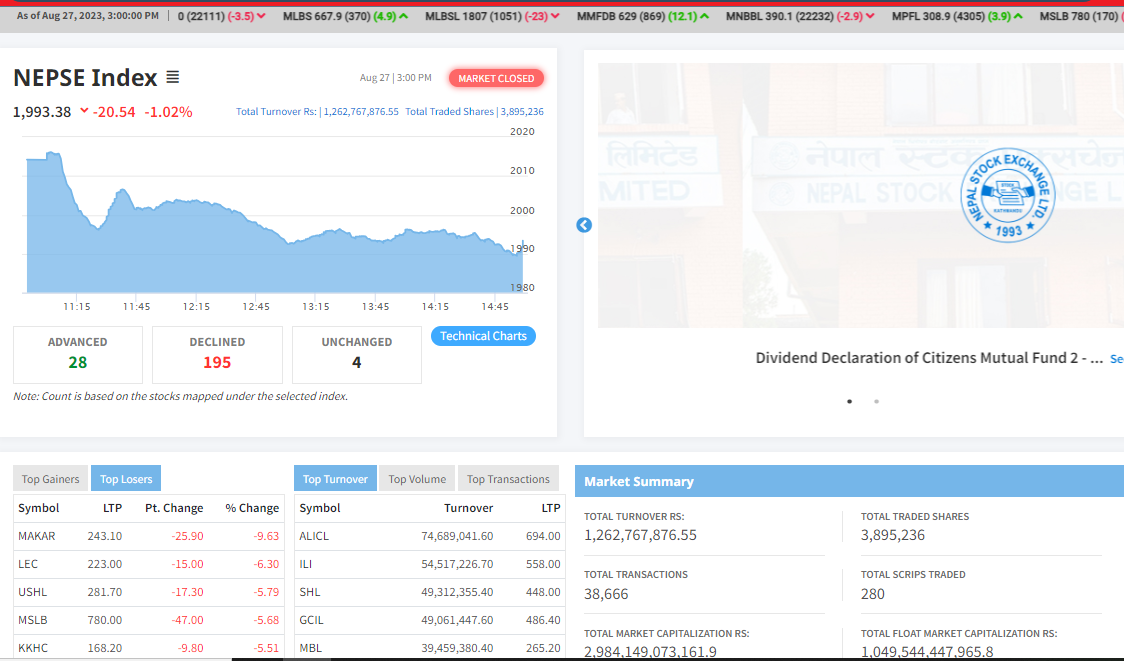Viewport: 1124px width, 661px height.
Task: Click the Market Summary panel header
Action: click(849, 481)
